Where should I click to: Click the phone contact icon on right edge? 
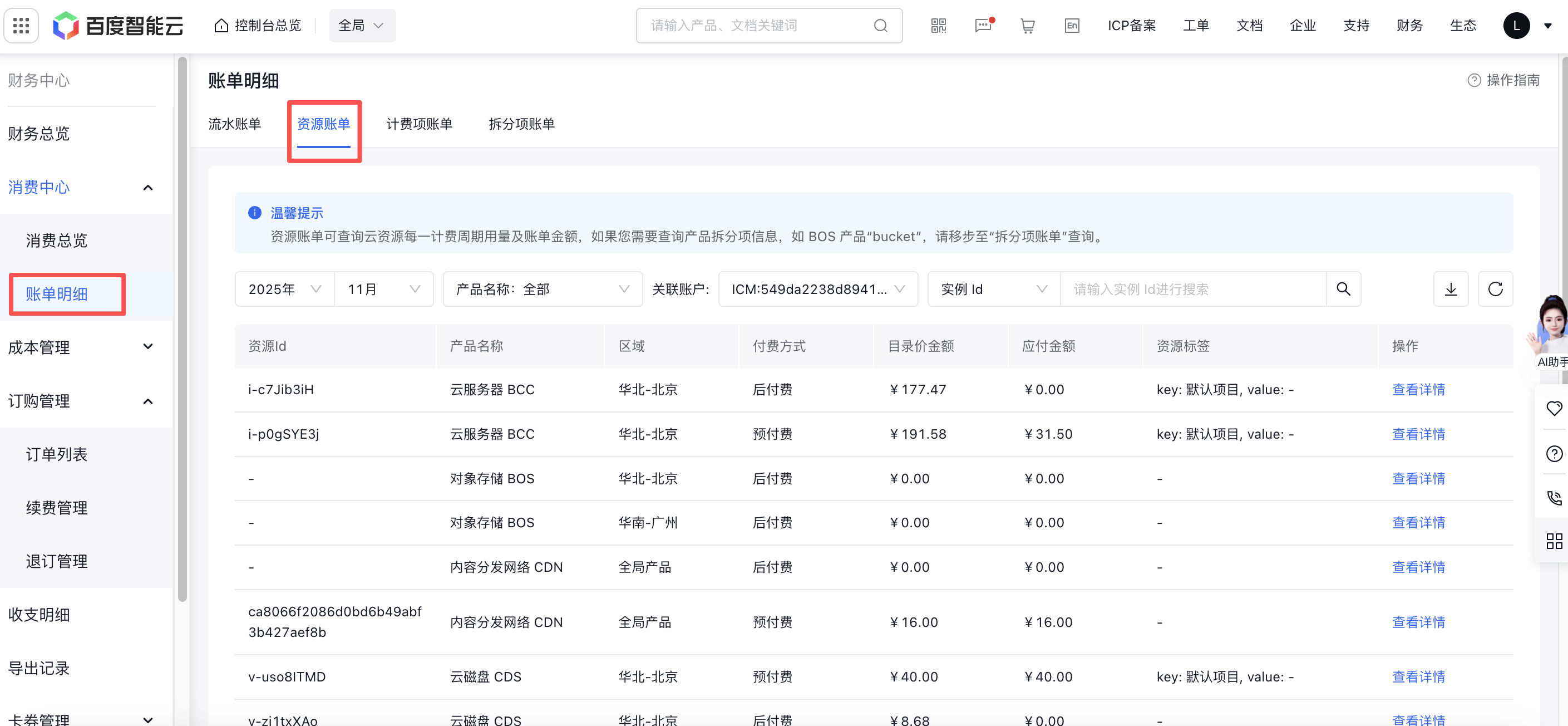coord(1555,498)
